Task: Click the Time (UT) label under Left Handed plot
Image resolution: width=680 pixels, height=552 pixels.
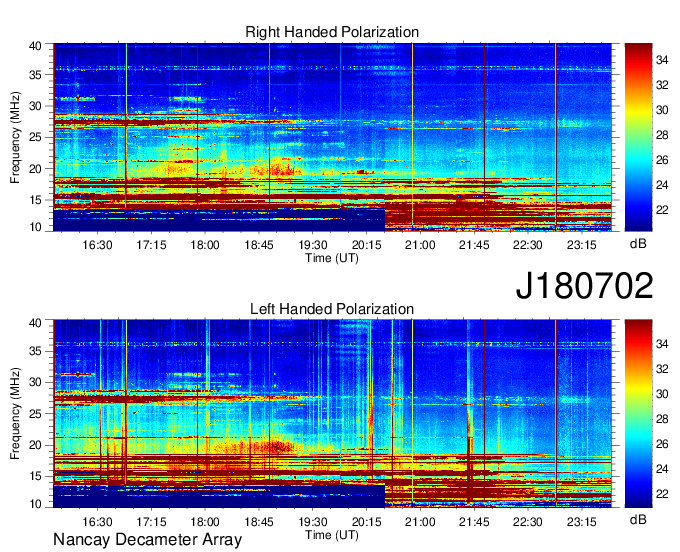Action: [332, 535]
